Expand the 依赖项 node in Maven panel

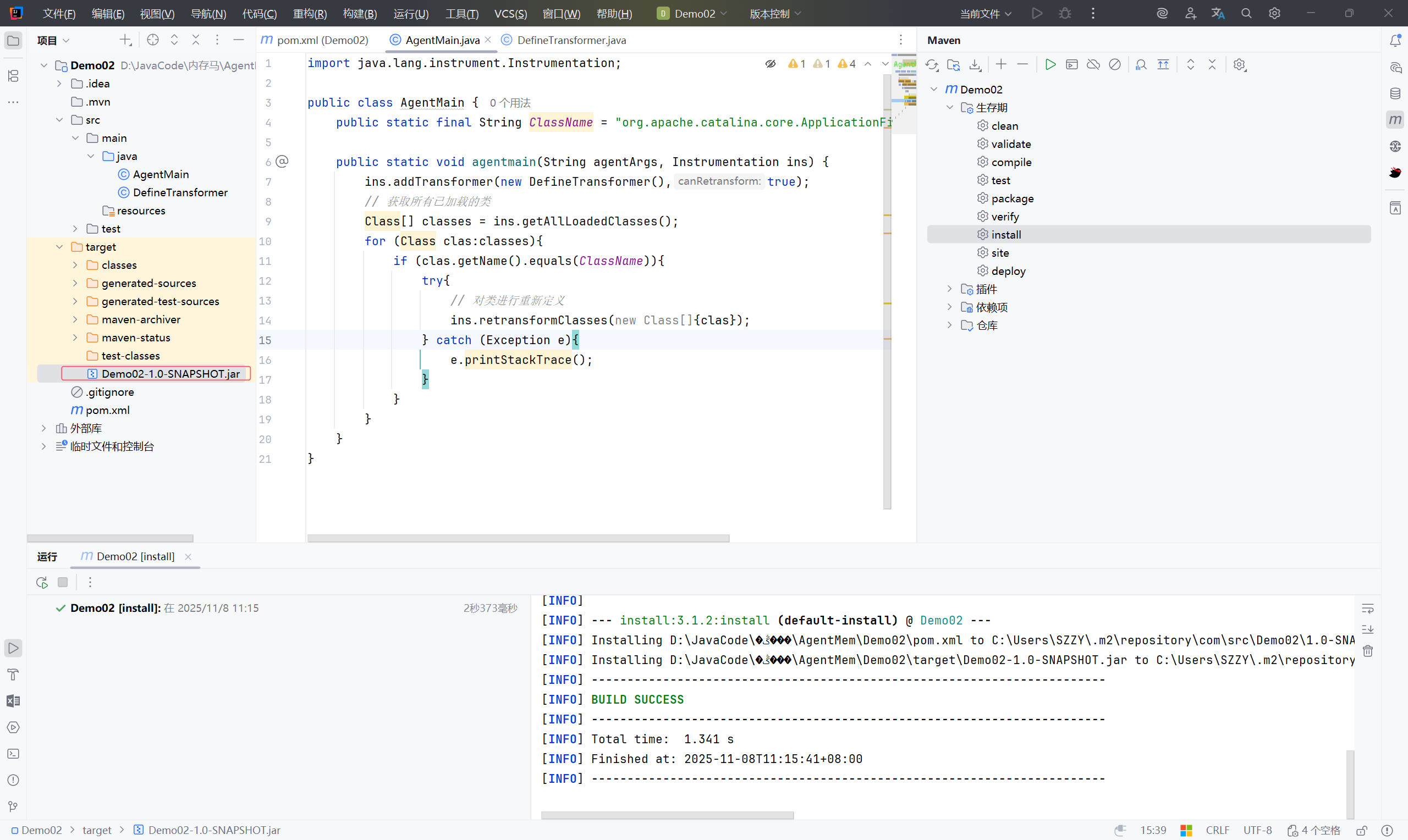point(949,307)
